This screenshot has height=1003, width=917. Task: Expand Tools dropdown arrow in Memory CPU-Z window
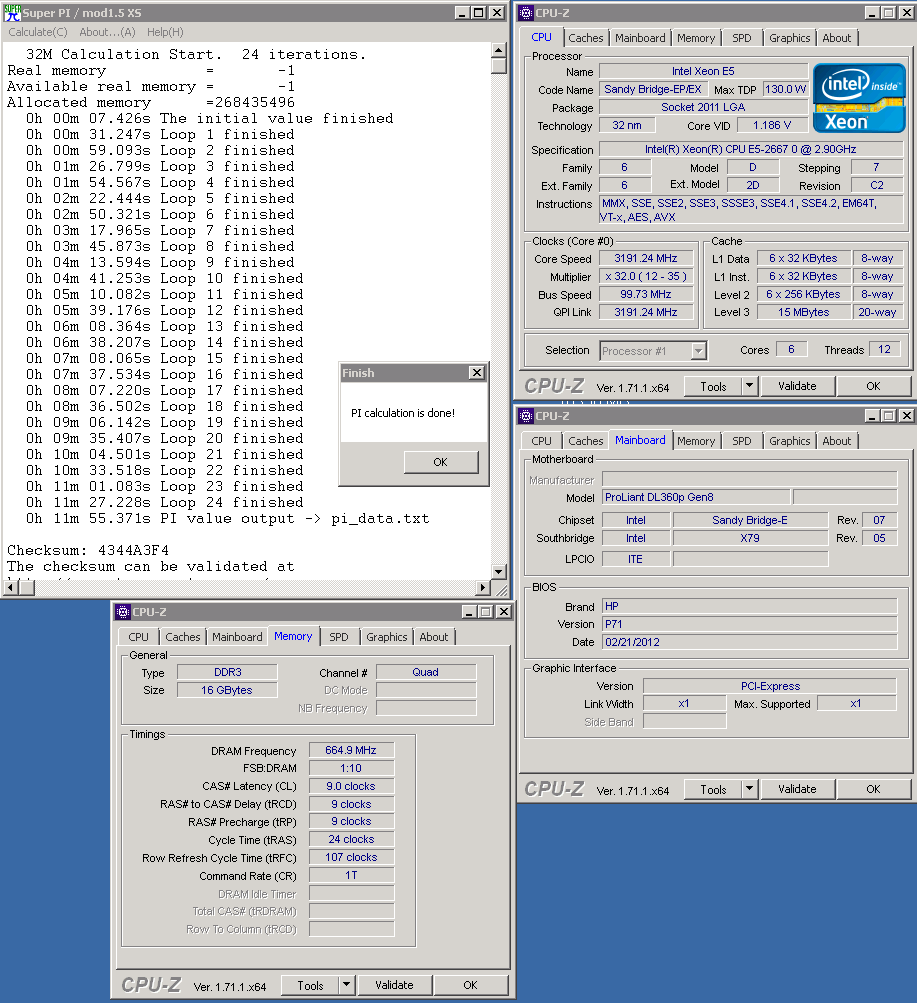coord(347,986)
